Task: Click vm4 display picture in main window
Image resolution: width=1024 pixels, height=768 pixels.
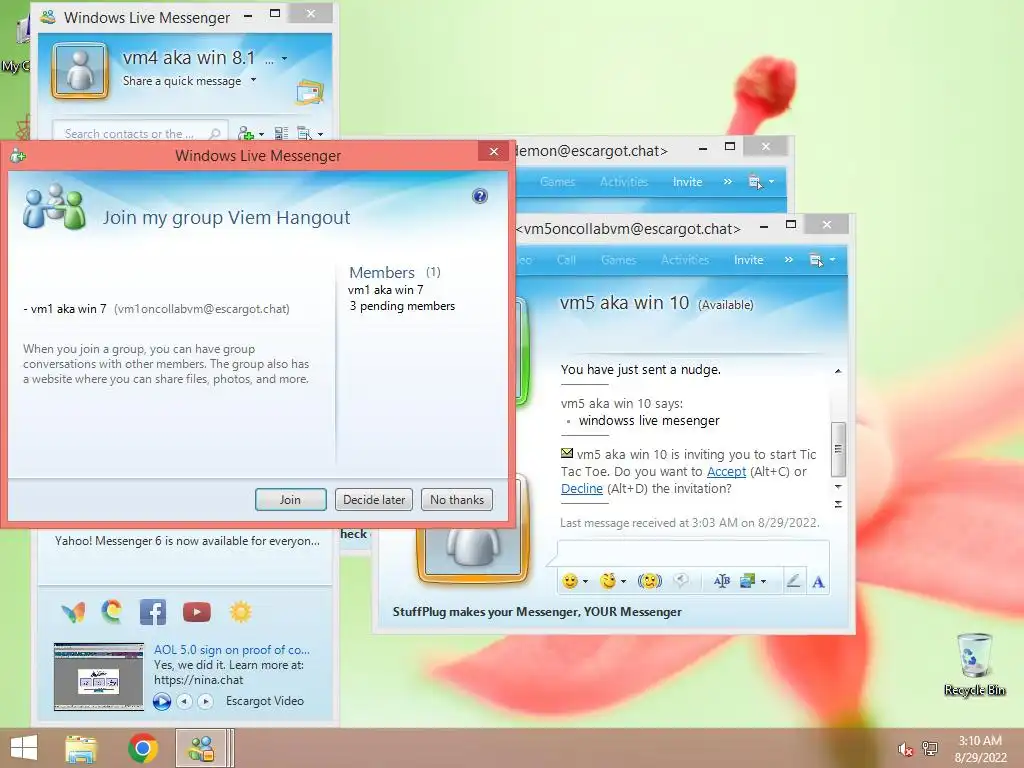Action: coord(80,71)
